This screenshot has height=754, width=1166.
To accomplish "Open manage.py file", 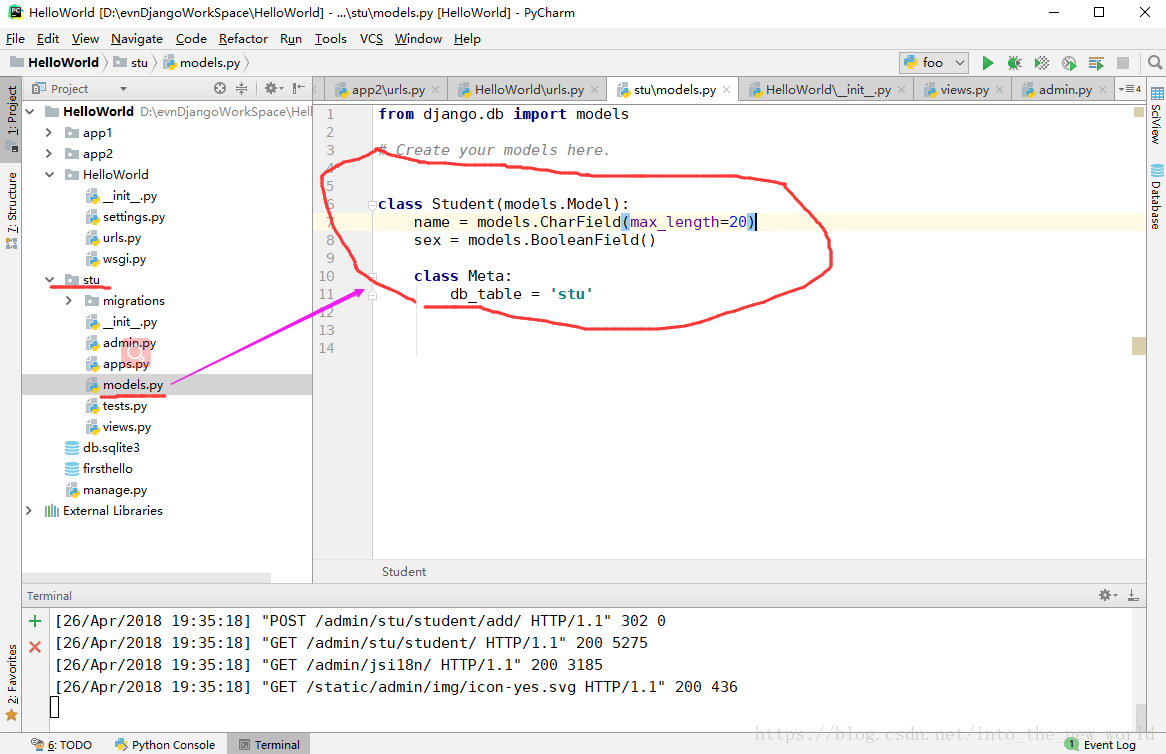I will (x=115, y=490).
